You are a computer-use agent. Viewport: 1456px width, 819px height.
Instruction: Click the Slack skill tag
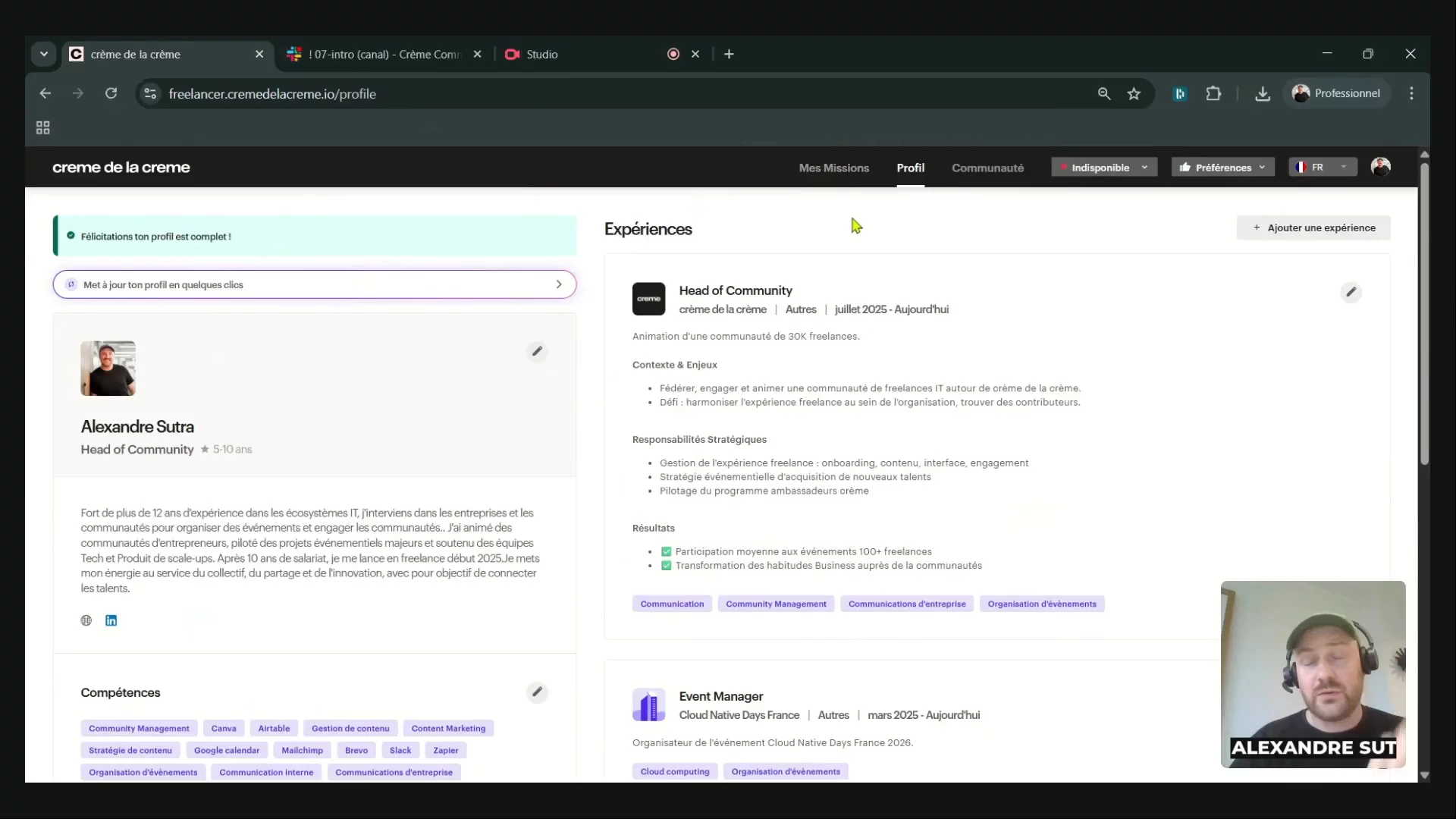(x=400, y=750)
